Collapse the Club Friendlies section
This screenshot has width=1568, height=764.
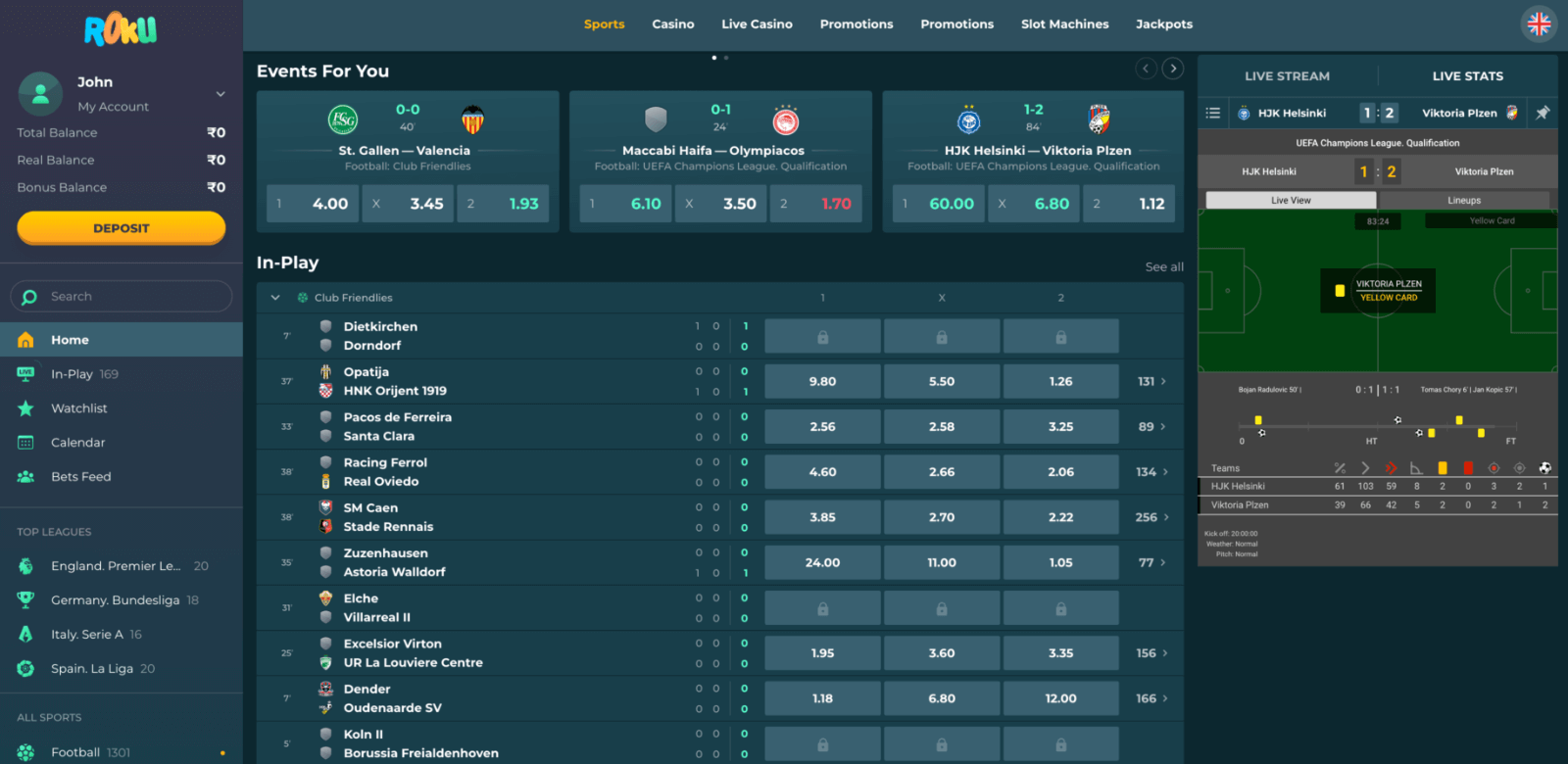(275, 298)
